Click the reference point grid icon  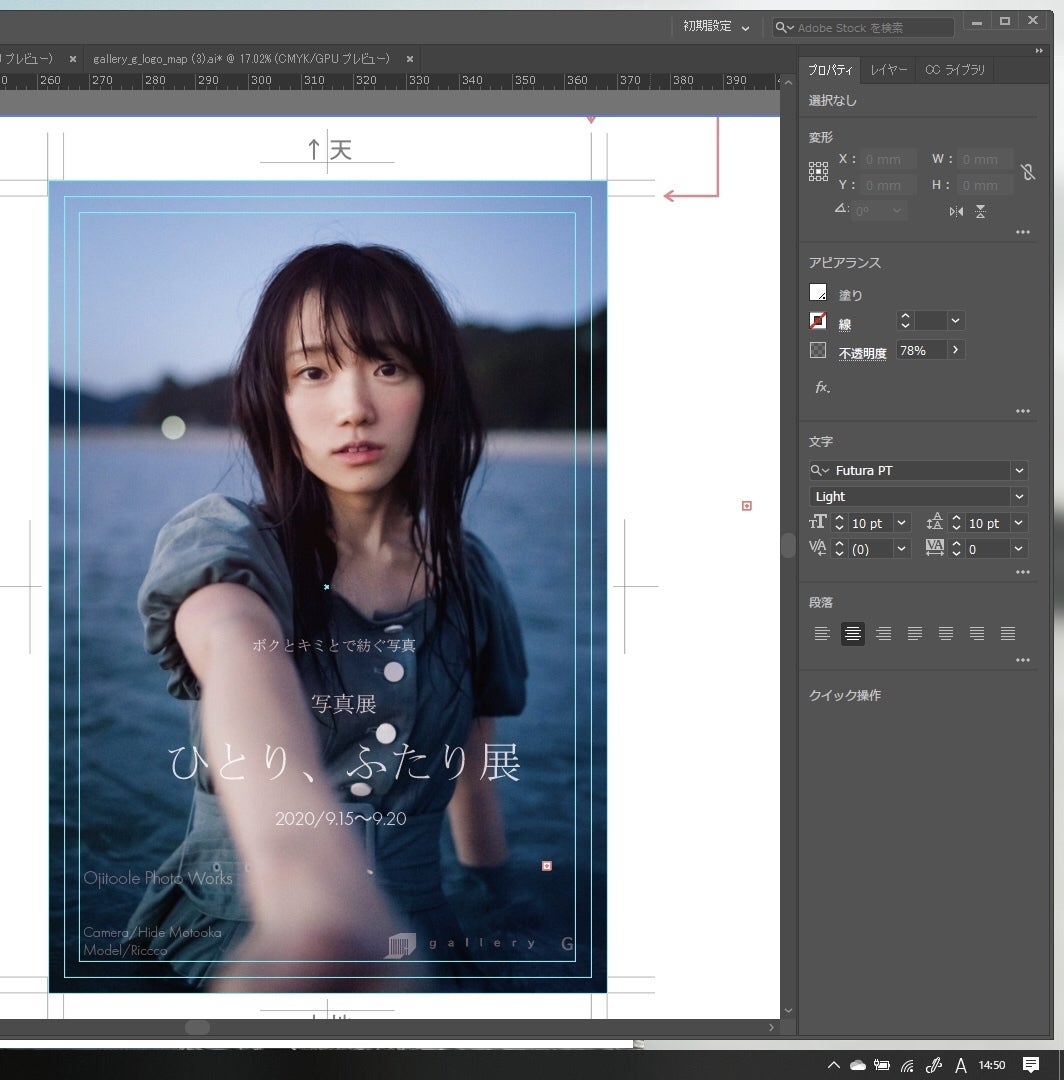tap(818, 172)
